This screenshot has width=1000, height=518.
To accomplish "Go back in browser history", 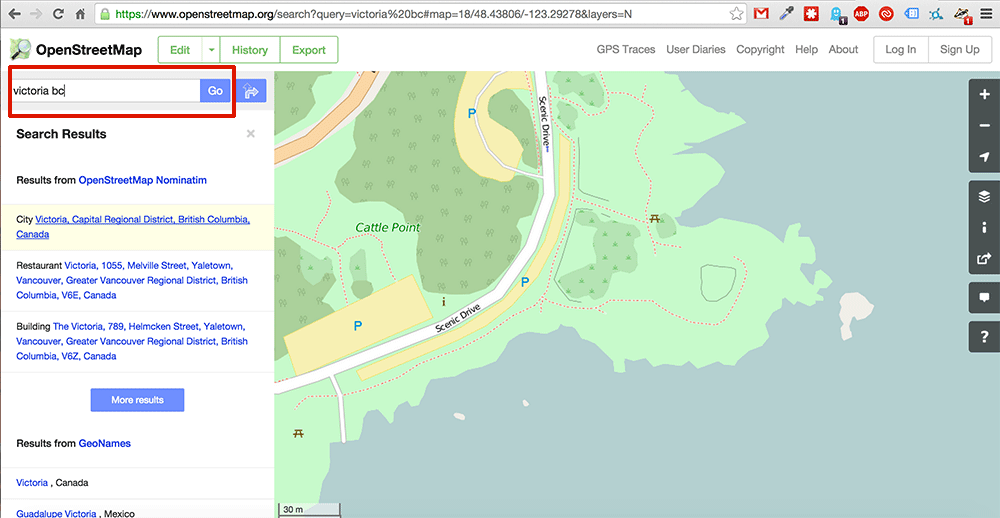I will coord(13,13).
